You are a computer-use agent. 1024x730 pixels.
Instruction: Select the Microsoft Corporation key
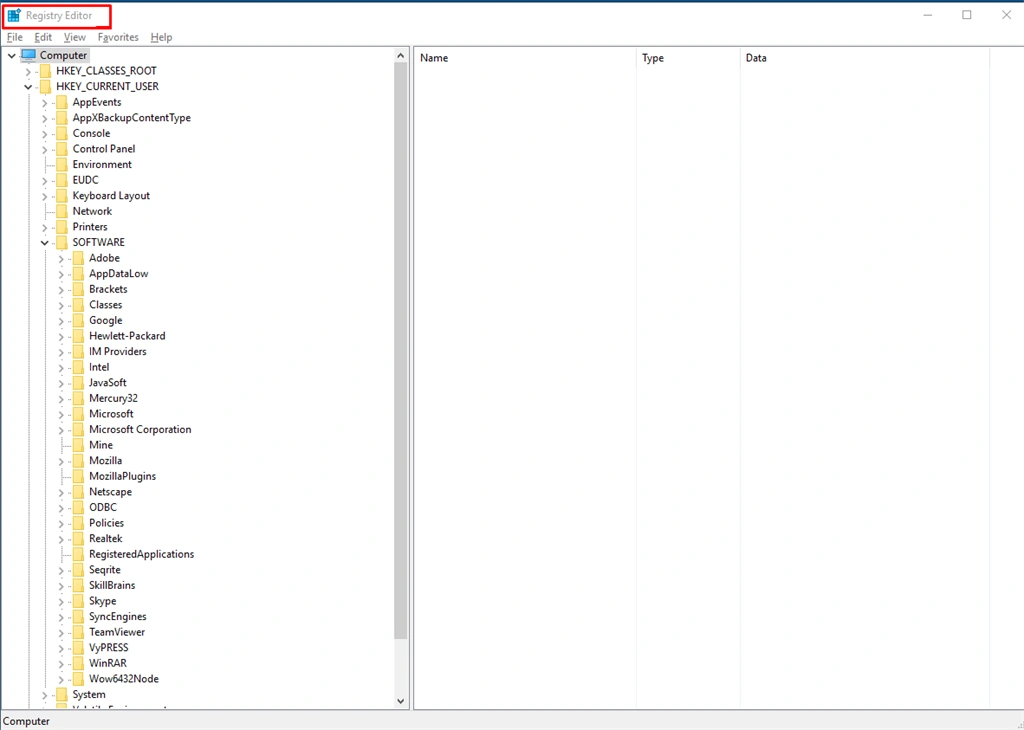click(x=140, y=430)
